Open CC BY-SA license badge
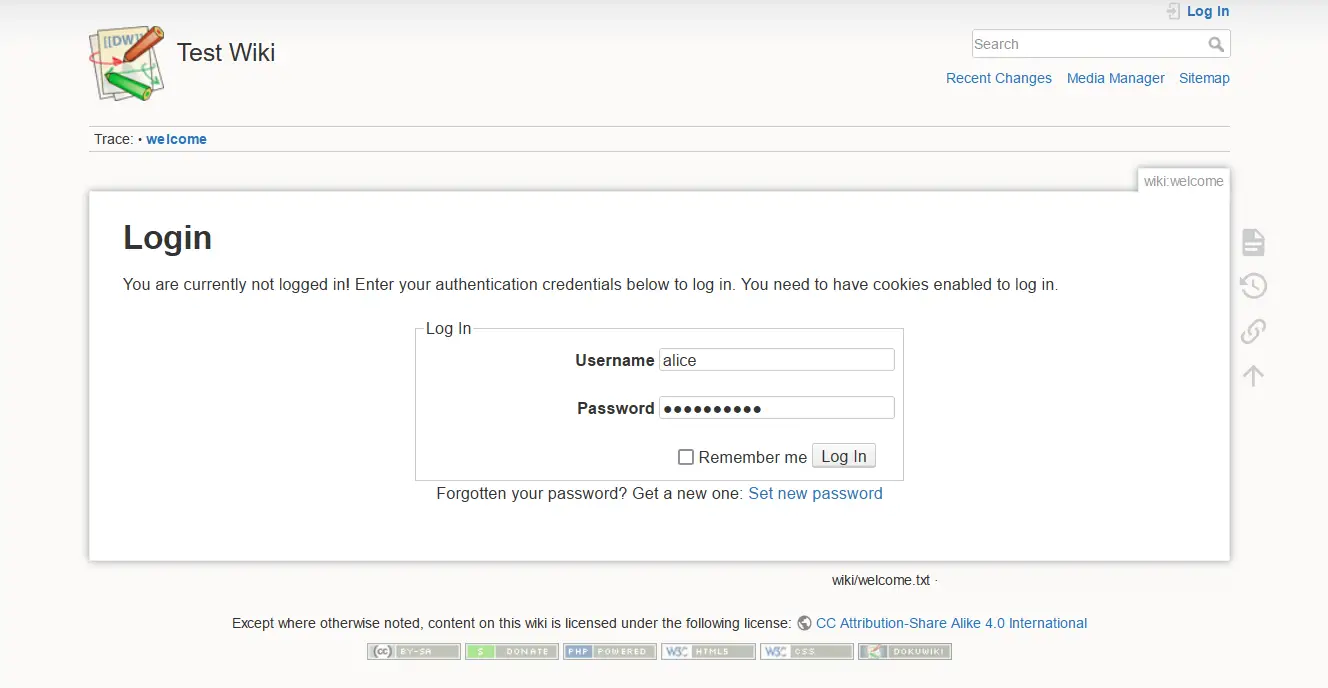Viewport: 1328px width, 688px height. (414, 651)
